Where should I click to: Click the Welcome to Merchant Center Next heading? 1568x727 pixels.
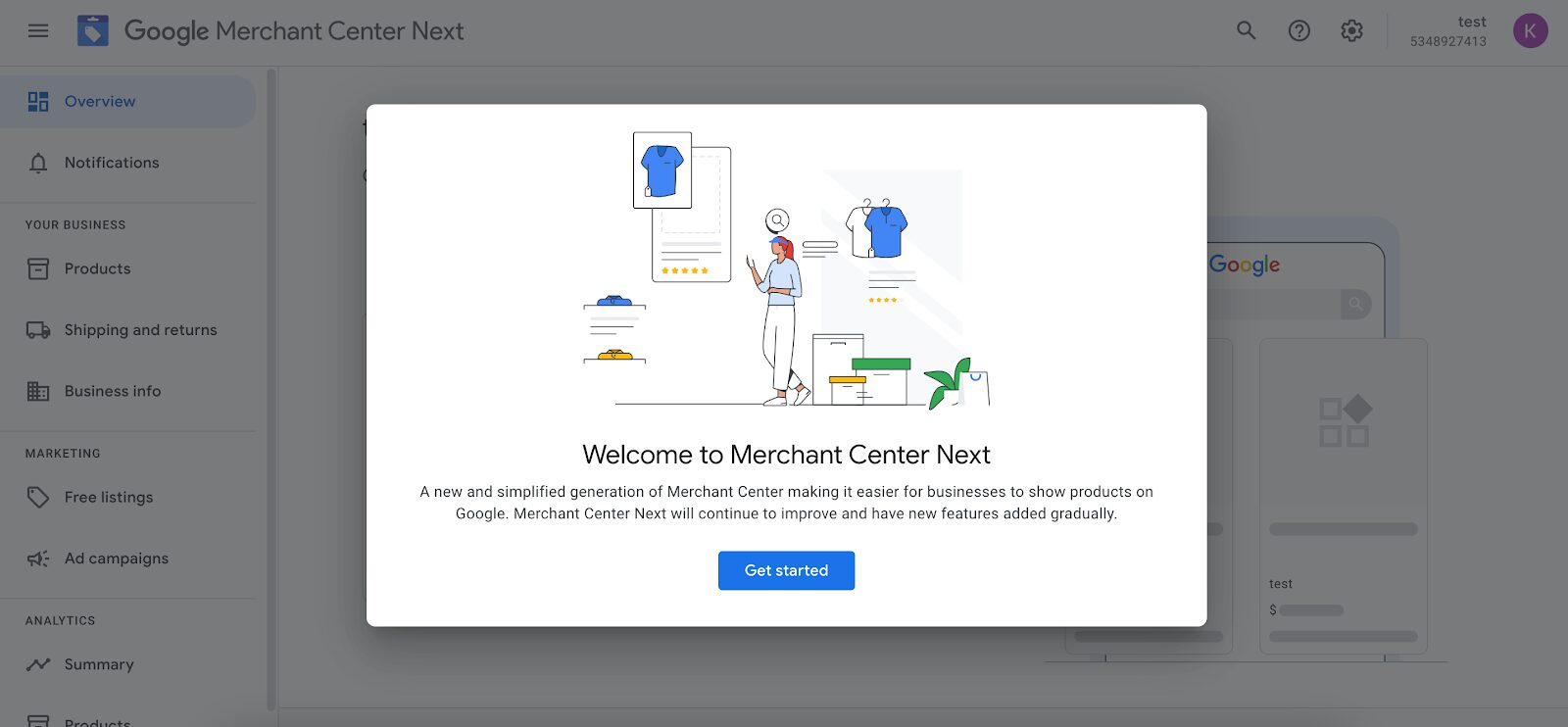(x=786, y=455)
